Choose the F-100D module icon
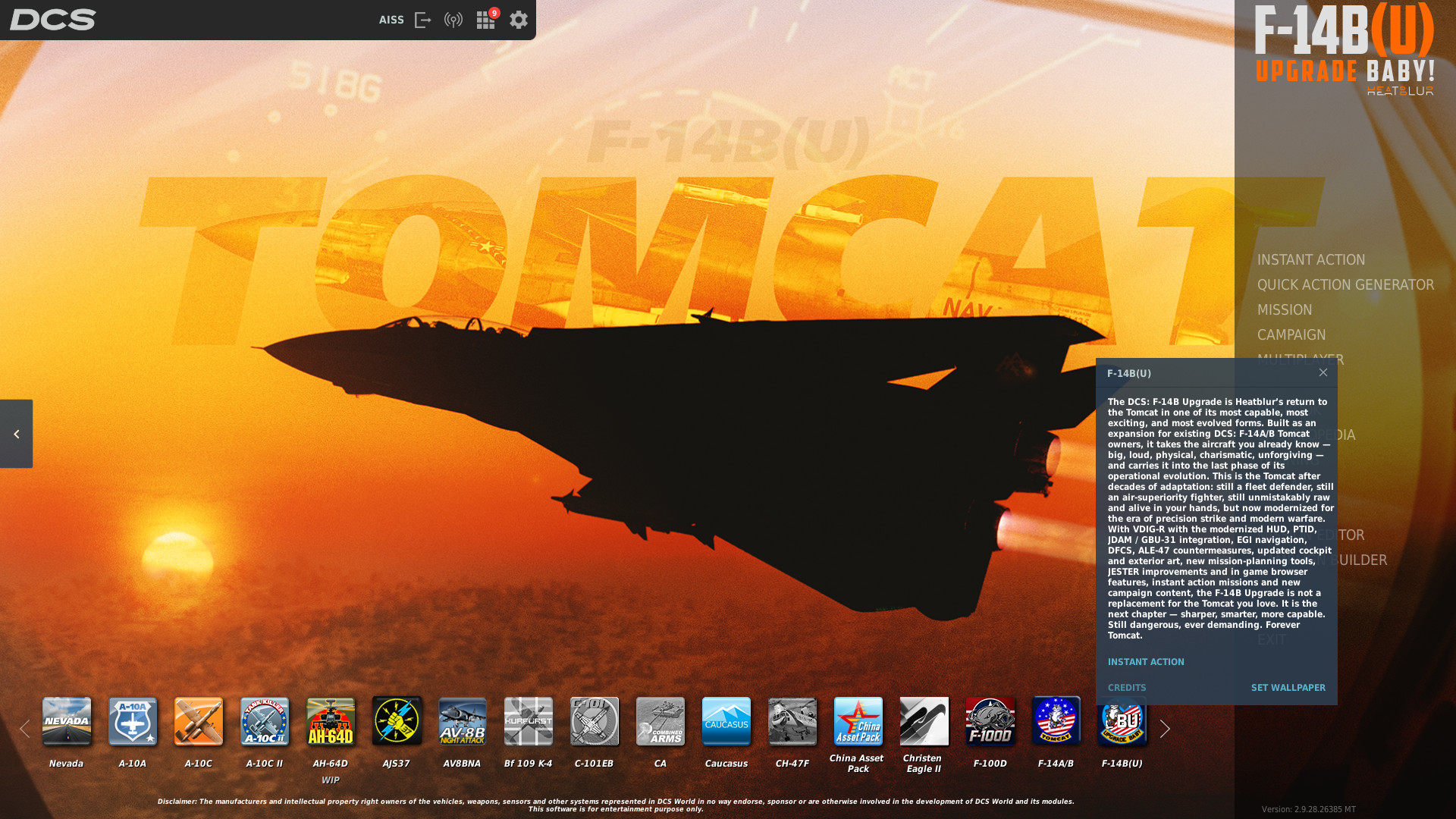The image size is (1456, 819). [x=990, y=721]
